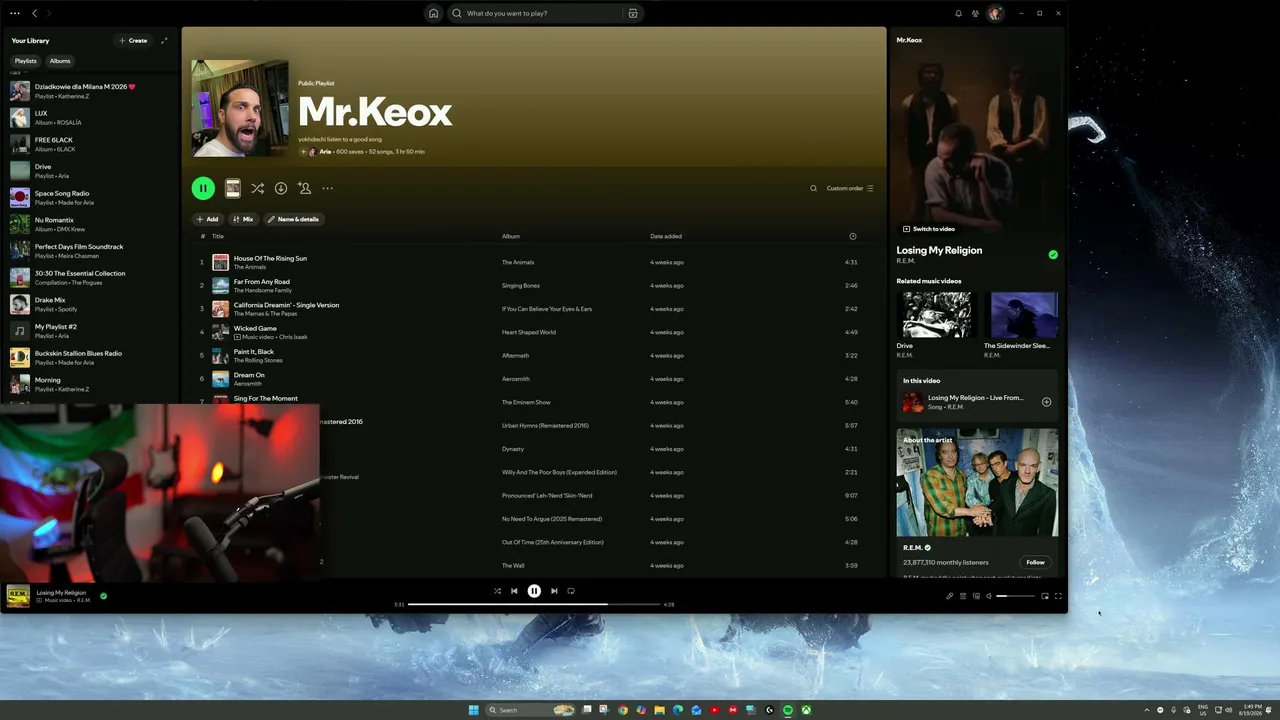Sort tracks by Date added column header
The width and height of the screenshot is (1280, 720).
[x=666, y=236]
